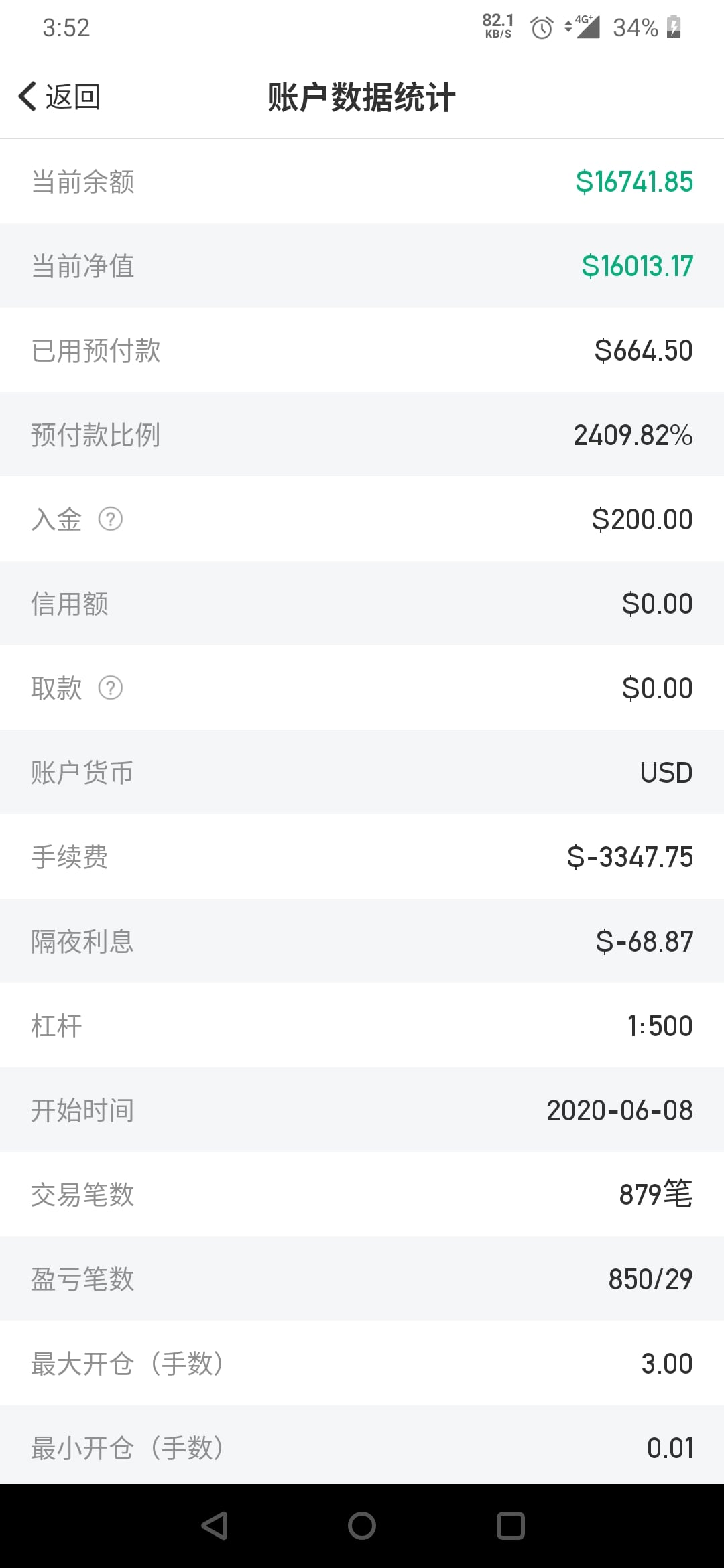The height and width of the screenshot is (1568, 724).
Task: Select the 预付款比例 2409.82% row
Action: pos(362,435)
